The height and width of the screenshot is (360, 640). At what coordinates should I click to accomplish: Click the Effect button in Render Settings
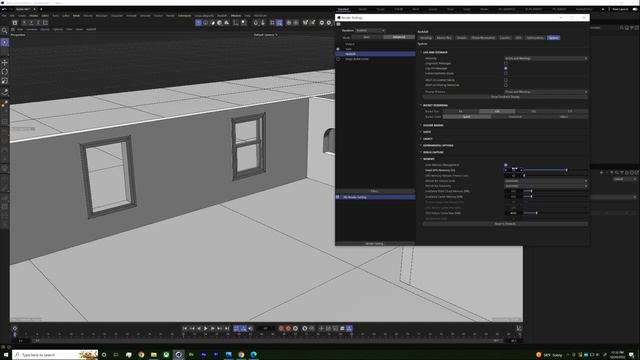375,191
